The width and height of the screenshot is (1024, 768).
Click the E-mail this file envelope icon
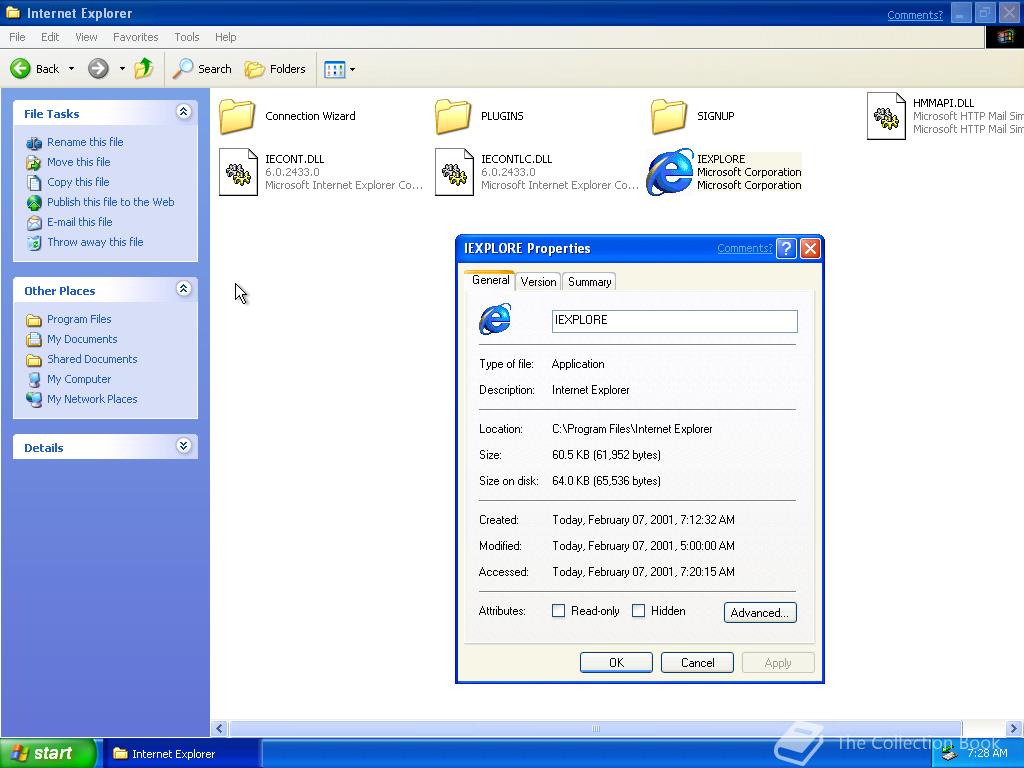[34, 223]
